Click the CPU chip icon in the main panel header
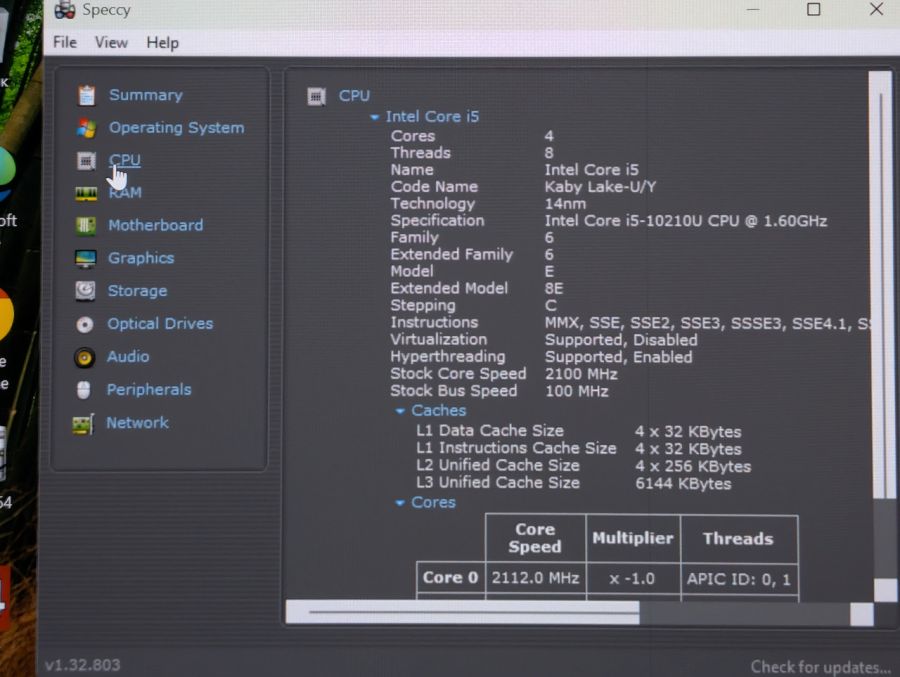 click(316, 96)
